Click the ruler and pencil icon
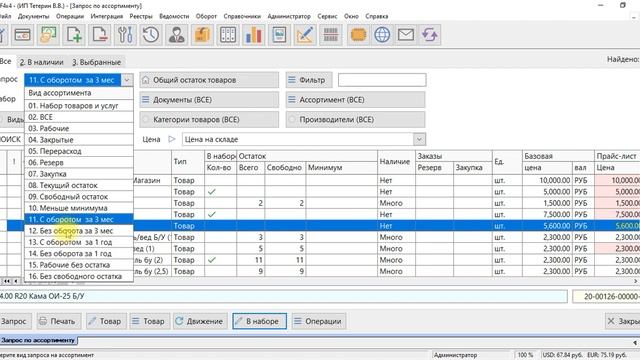Image resolution: width=640 pixels, height=360 pixels. tap(305, 35)
